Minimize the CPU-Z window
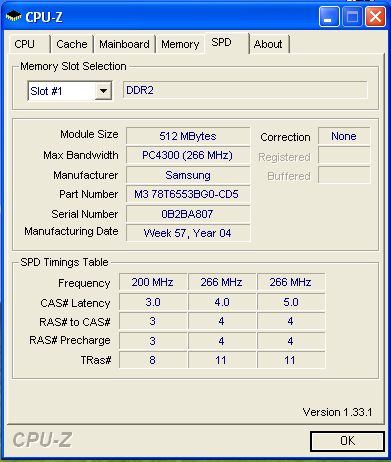391x462 pixels. click(x=329, y=17)
